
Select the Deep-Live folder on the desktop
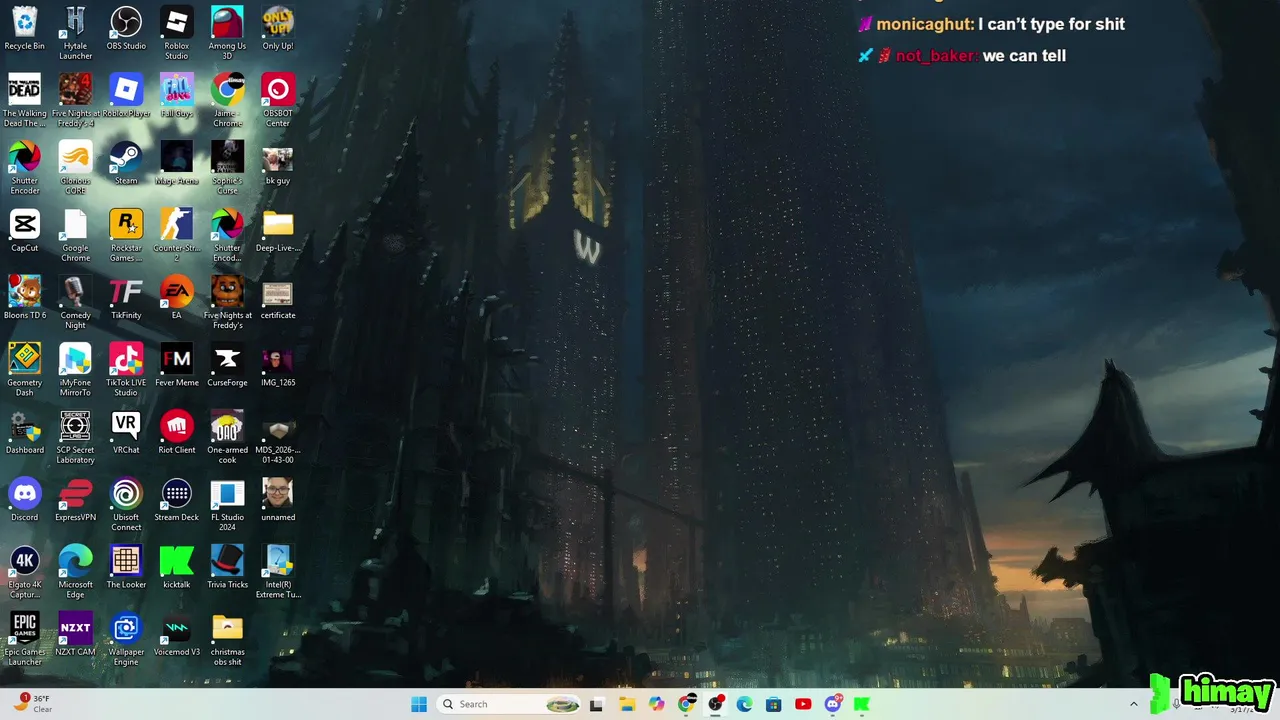pos(278,229)
